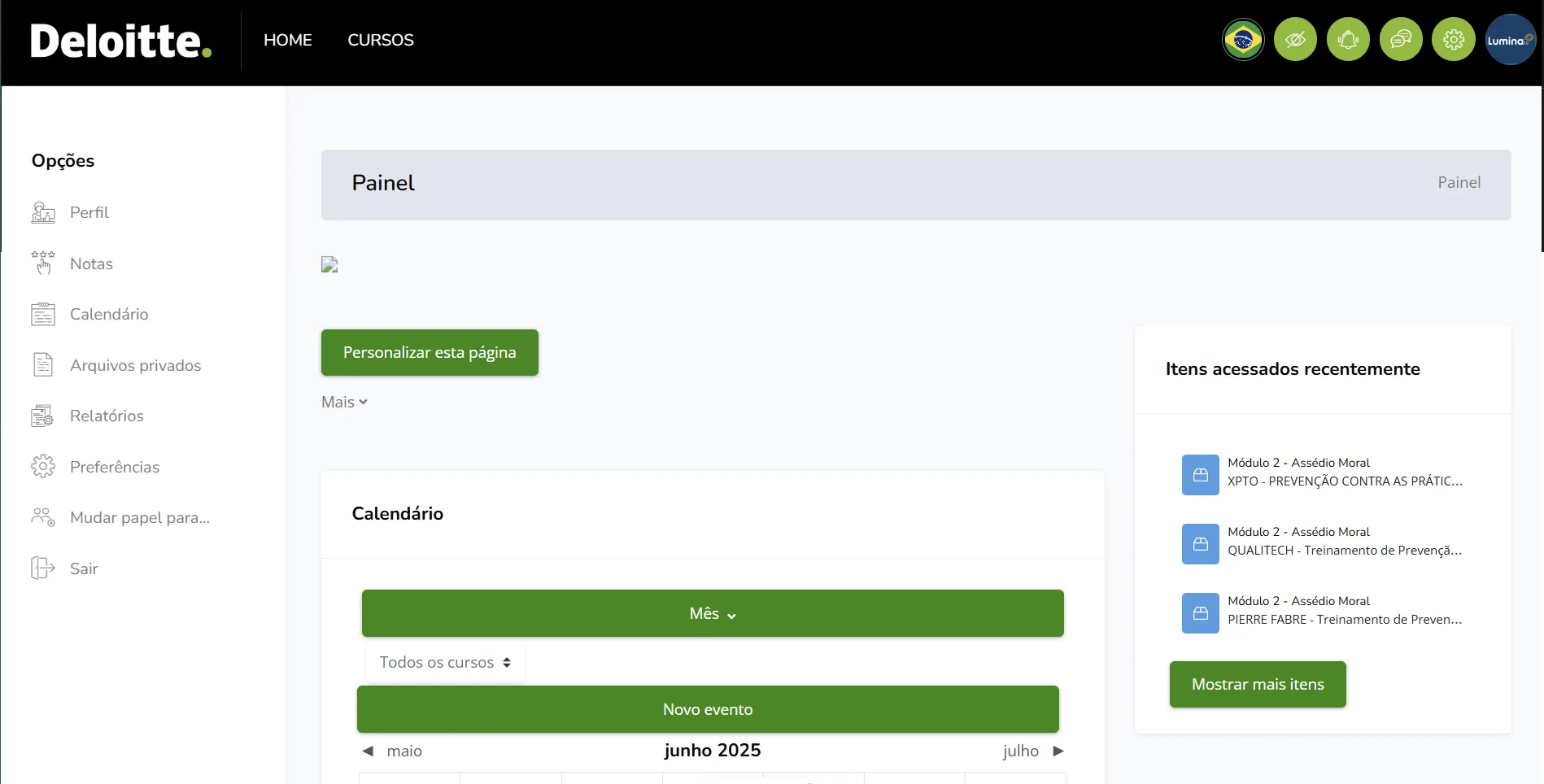
Task: Click the Deloitte logo
Action: click(121, 41)
